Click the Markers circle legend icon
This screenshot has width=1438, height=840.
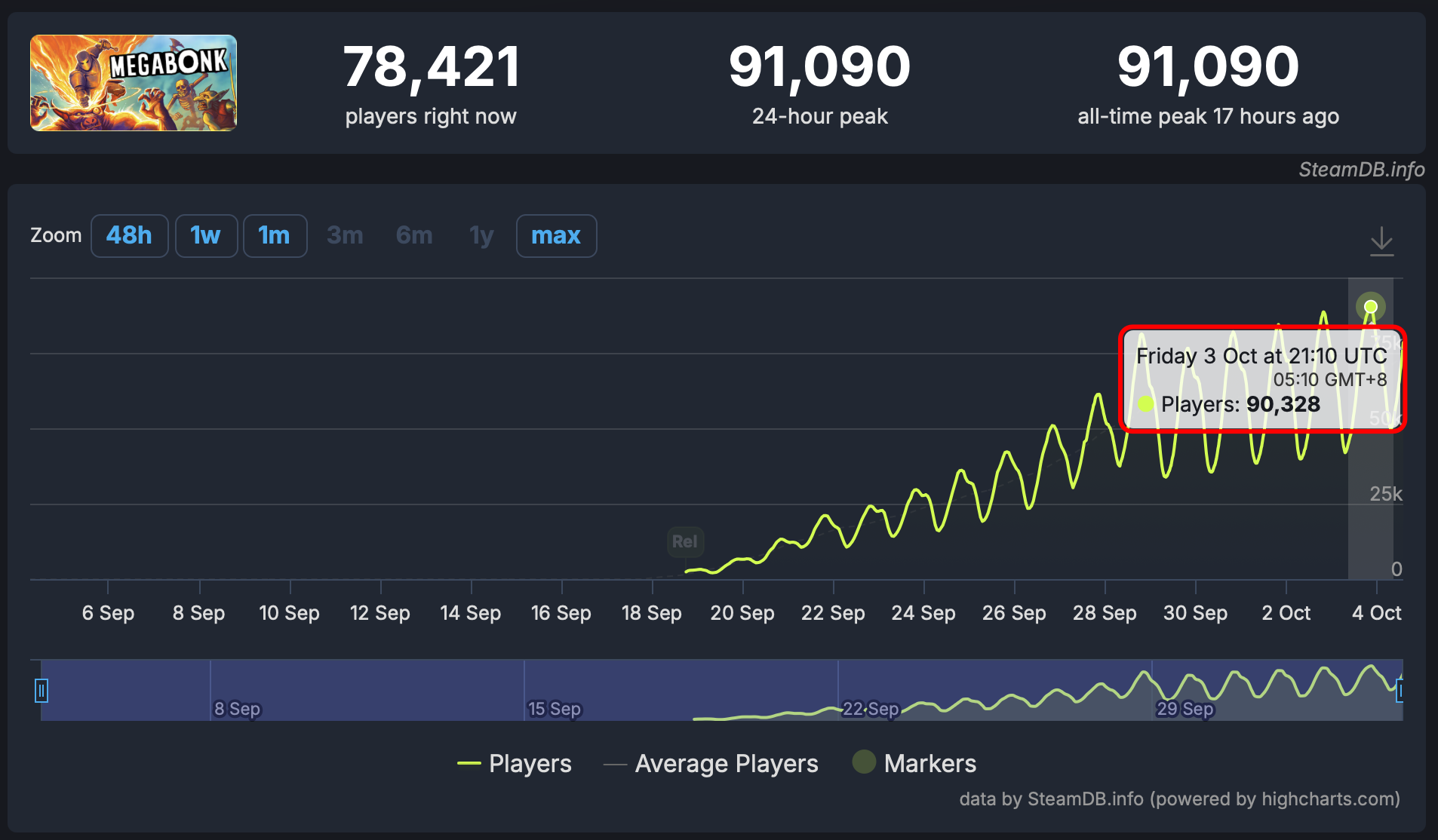point(864,762)
